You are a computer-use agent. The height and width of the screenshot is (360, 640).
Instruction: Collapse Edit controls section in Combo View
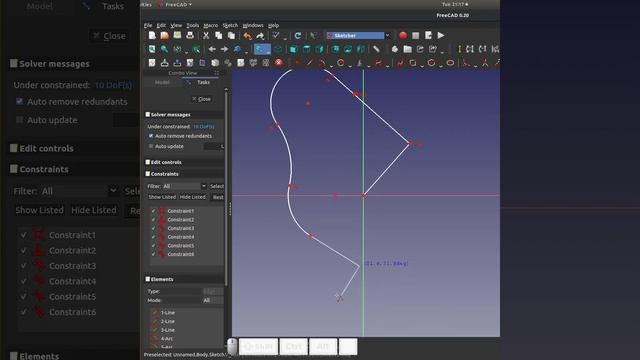pyautogui.click(x=148, y=162)
